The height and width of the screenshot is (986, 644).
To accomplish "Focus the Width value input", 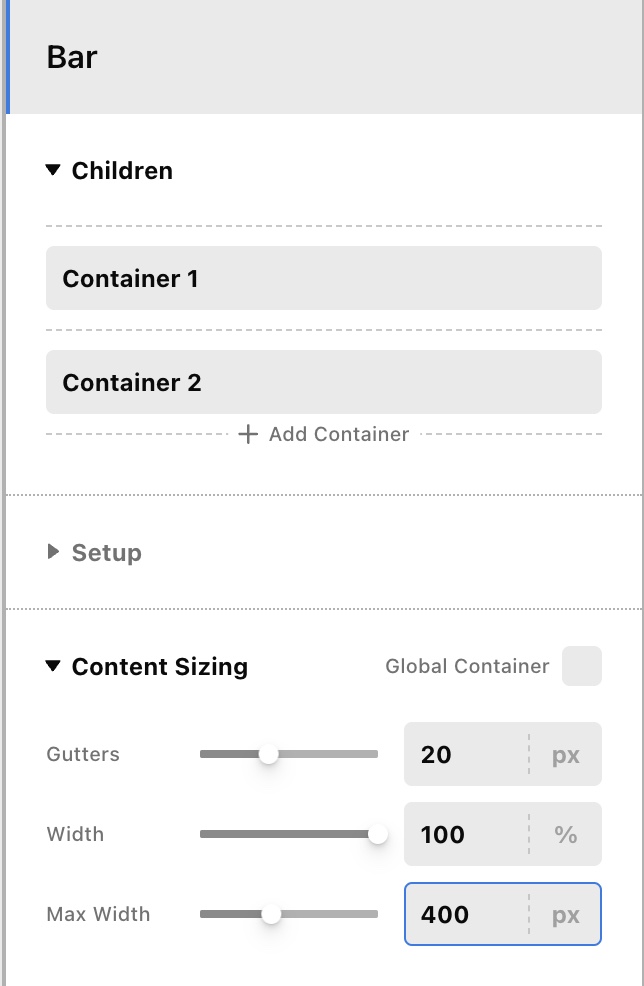I will [465, 834].
